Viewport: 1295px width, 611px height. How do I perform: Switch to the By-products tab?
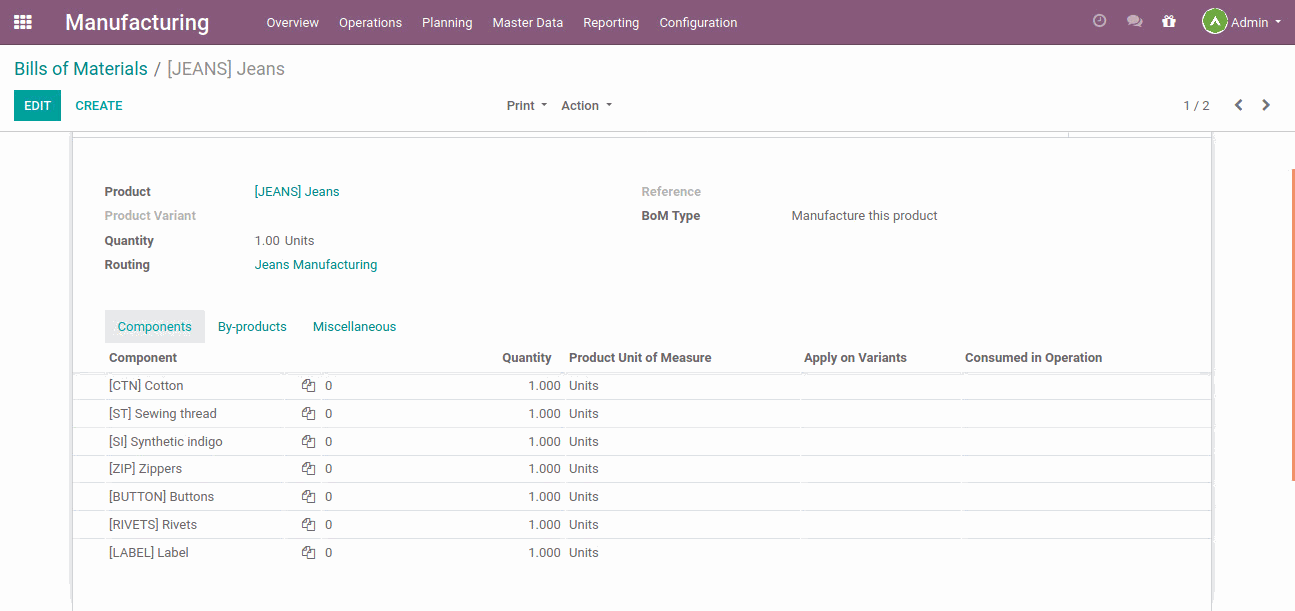coord(252,327)
